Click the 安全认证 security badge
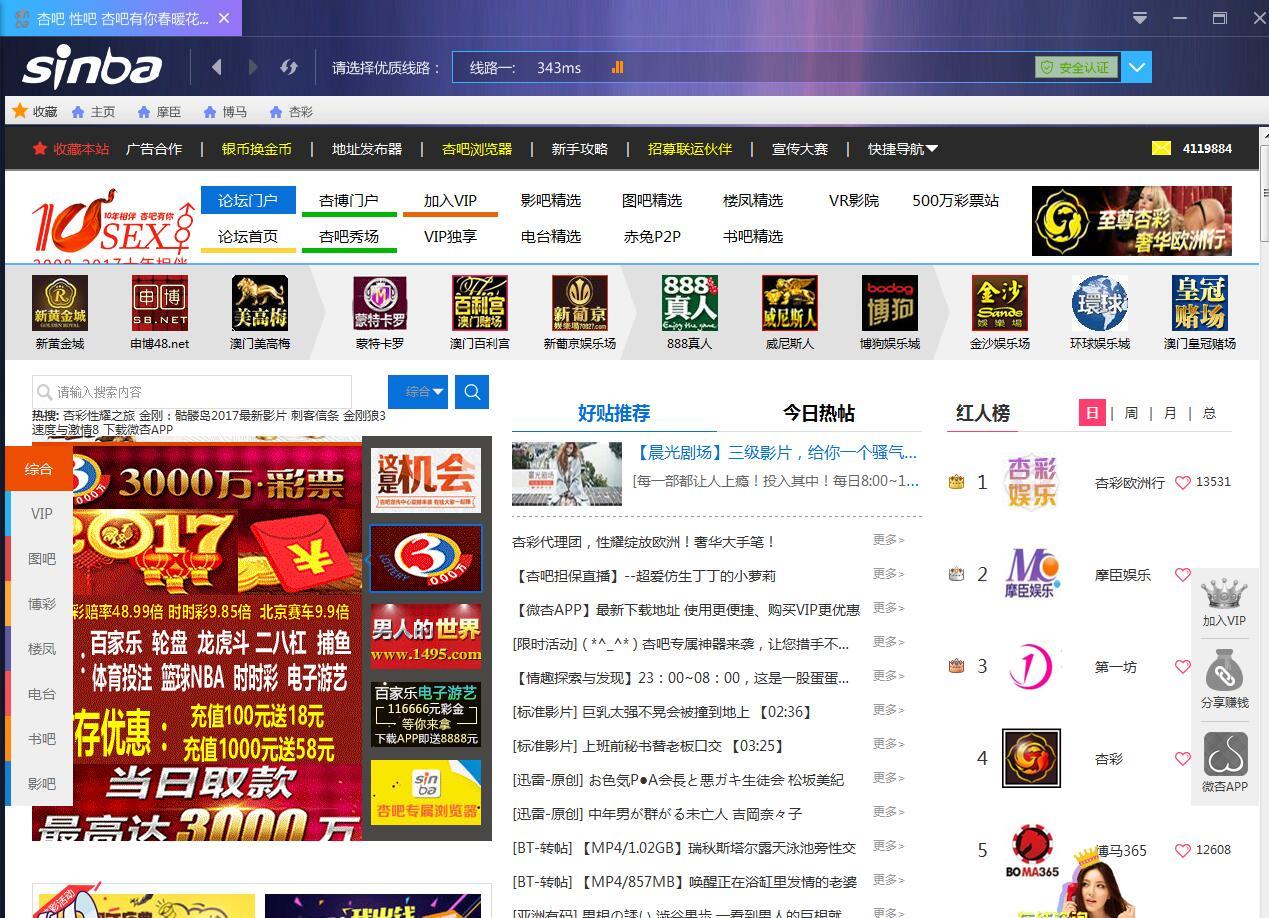 [1076, 67]
